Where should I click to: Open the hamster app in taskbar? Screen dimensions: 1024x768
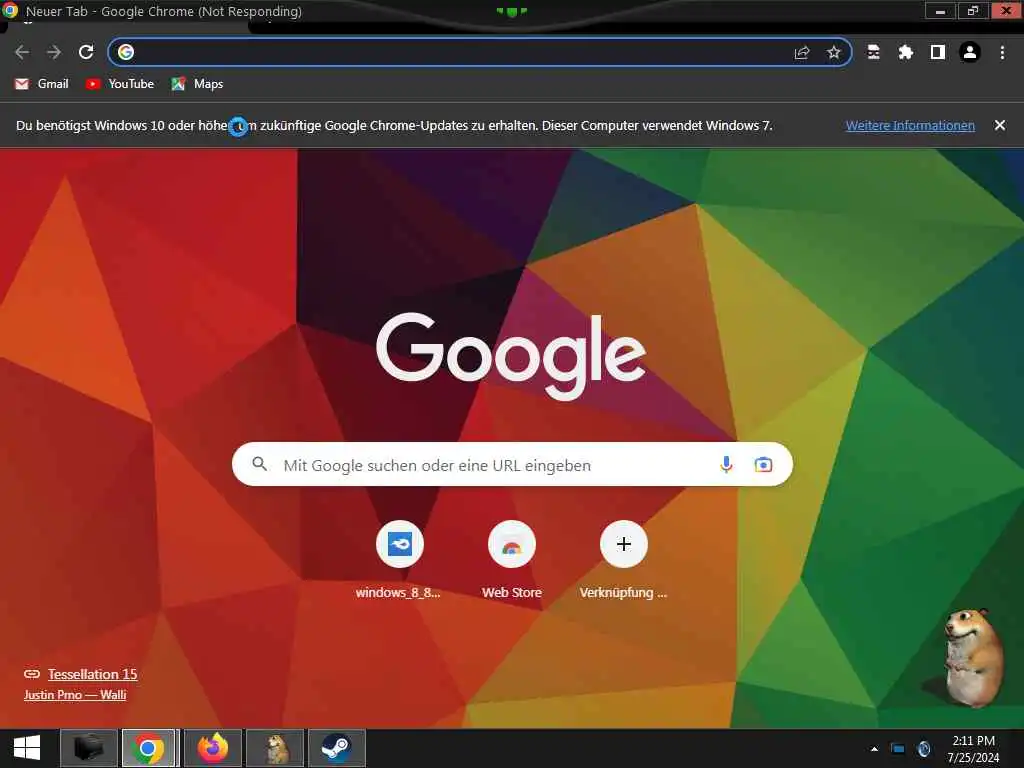tap(275, 748)
